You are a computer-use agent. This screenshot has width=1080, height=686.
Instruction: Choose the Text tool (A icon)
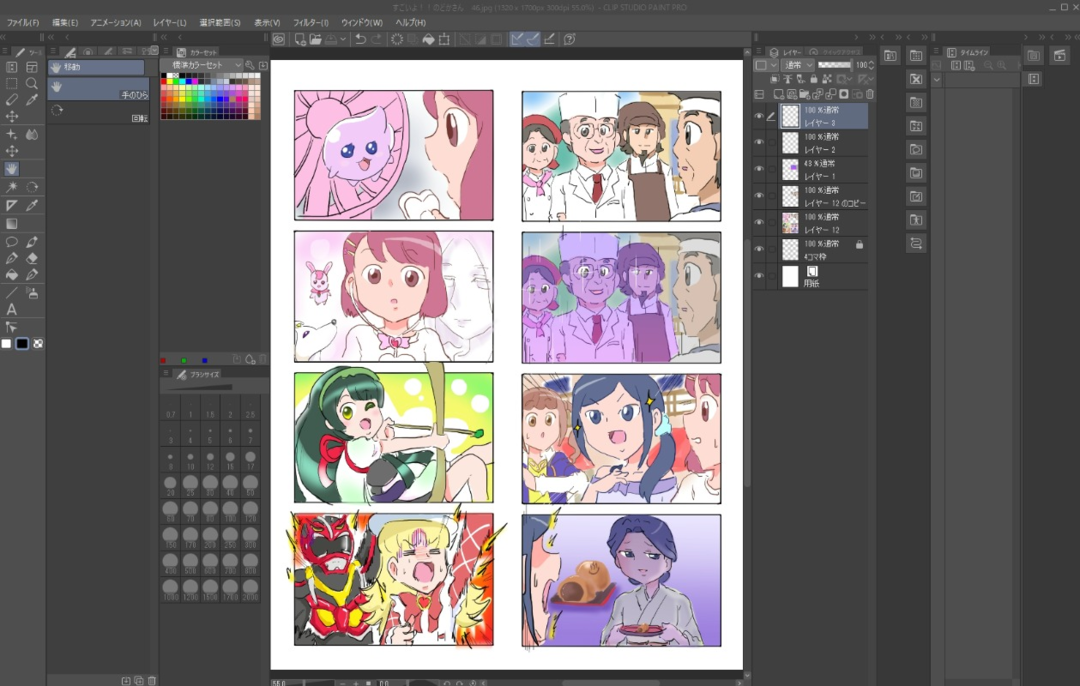(x=12, y=309)
